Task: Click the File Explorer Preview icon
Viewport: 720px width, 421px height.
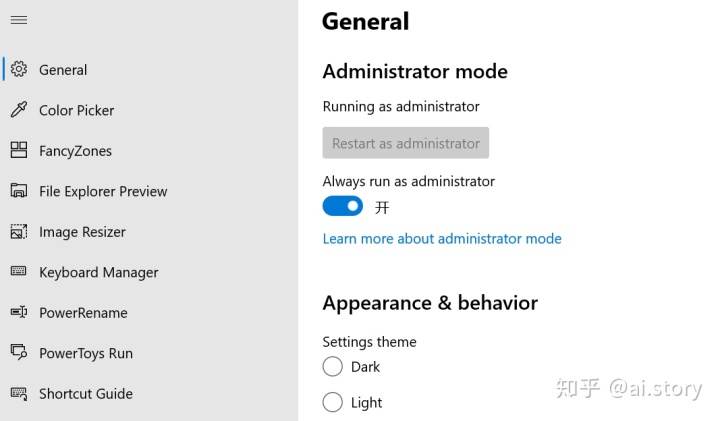Action: pos(19,191)
